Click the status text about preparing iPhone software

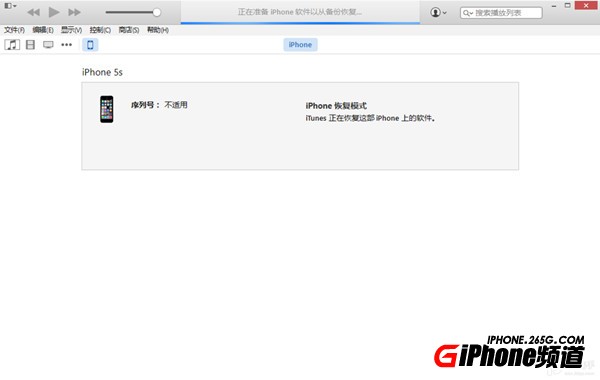pos(300,12)
